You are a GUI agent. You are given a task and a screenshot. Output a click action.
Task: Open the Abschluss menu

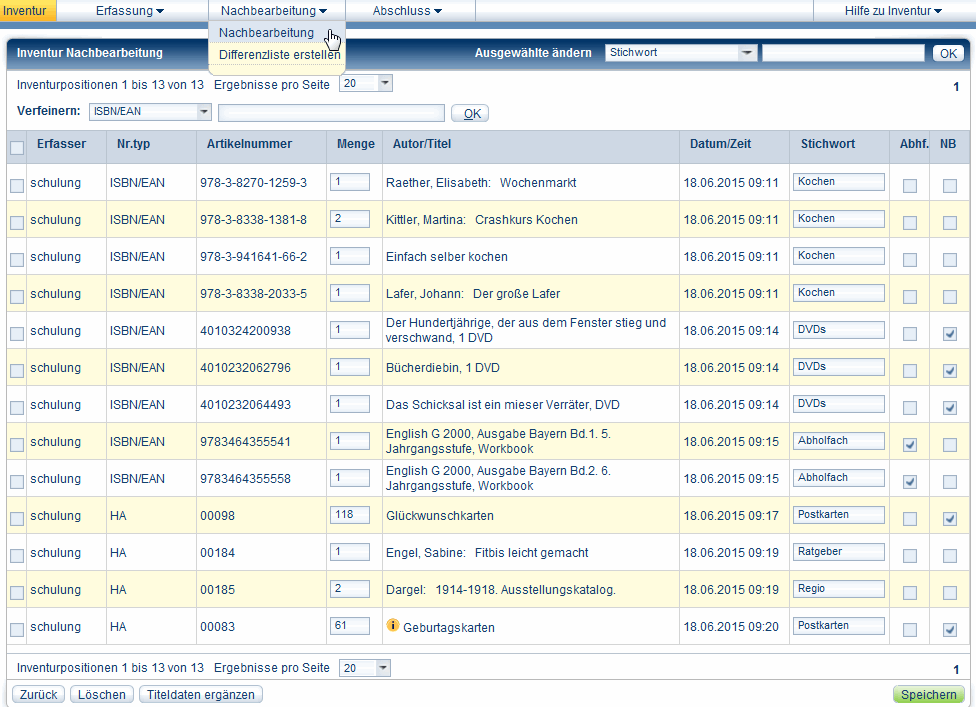point(407,11)
